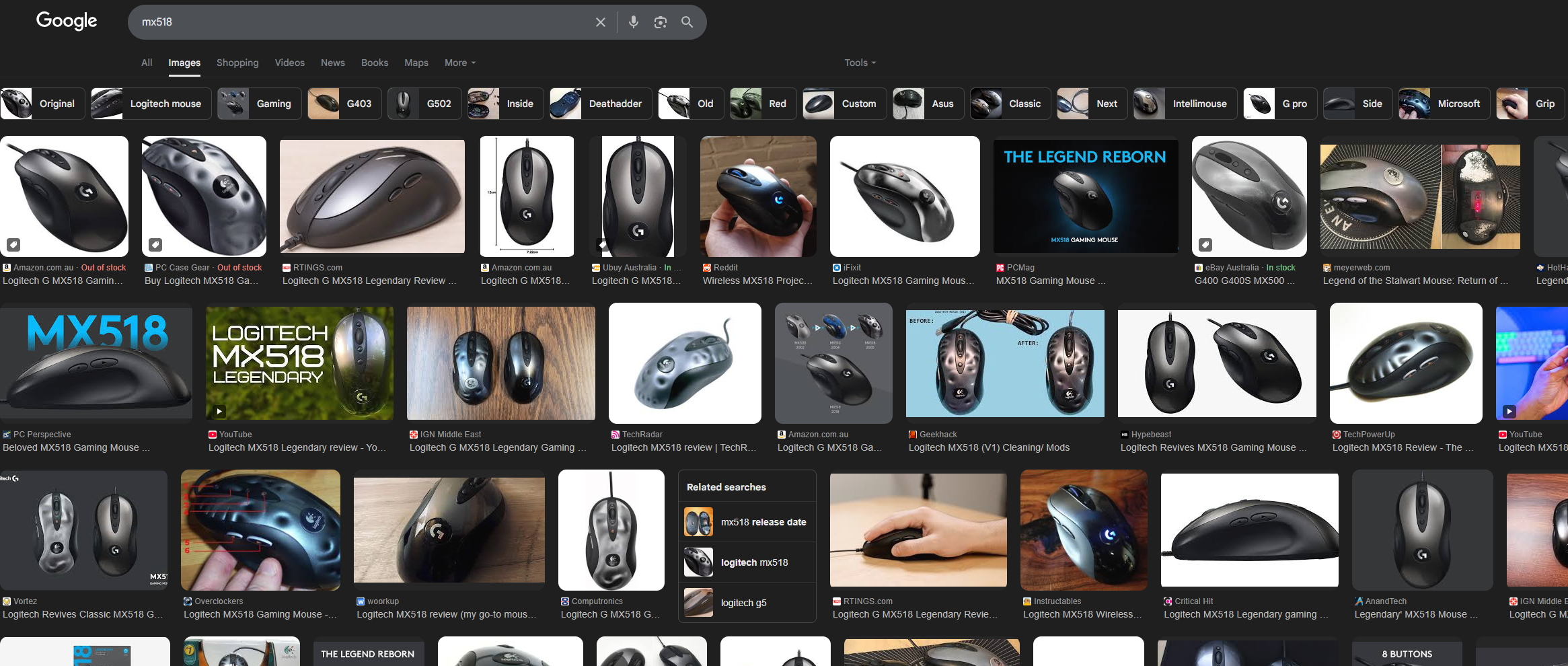Open the YouTube Logitech MX518 Legendary video thumbnail
The width and height of the screenshot is (1568, 666).
(x=299, y=363)
